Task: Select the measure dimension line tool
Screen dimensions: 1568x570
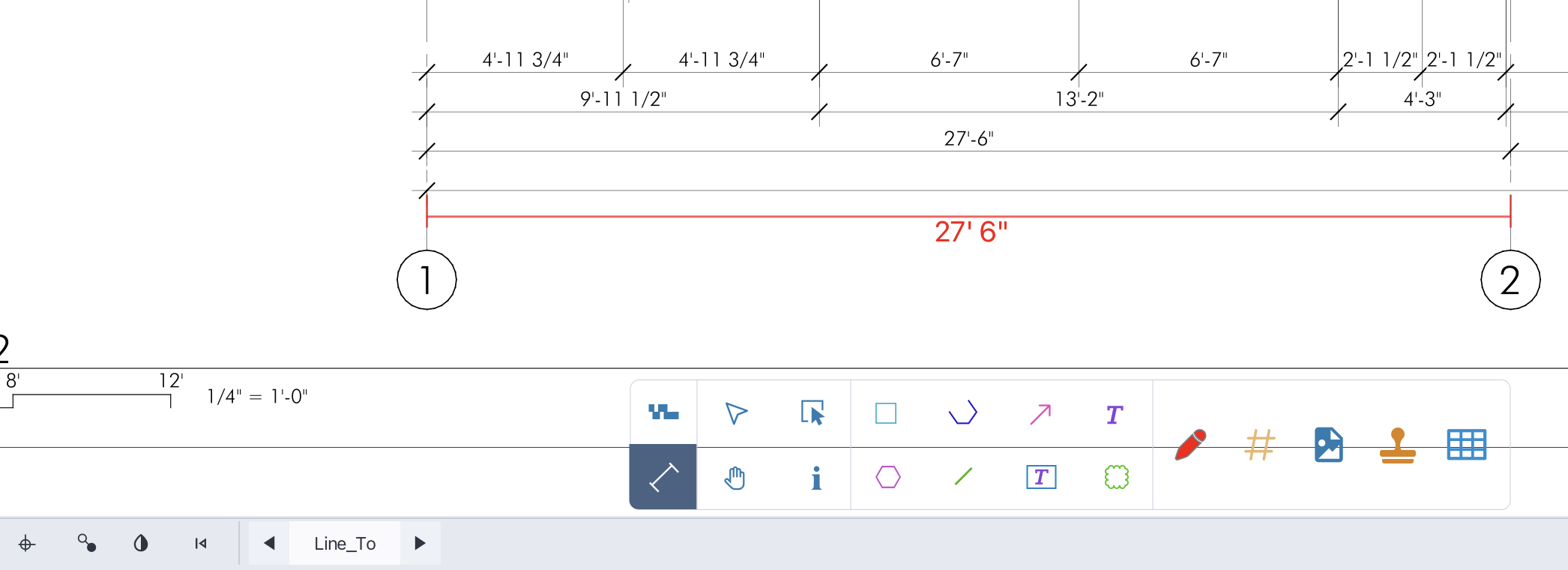Action: (x=663, y=477)
